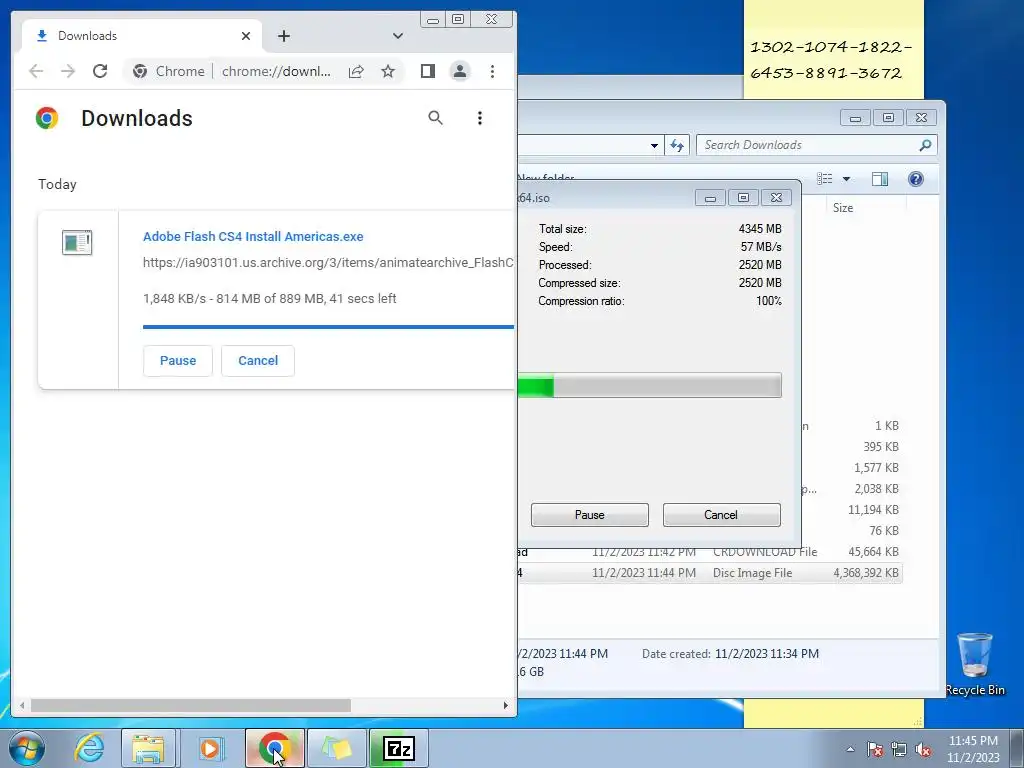Search downloads using magnifier icon
Viewport: 1024px width, 768px height.
[436, 118]
